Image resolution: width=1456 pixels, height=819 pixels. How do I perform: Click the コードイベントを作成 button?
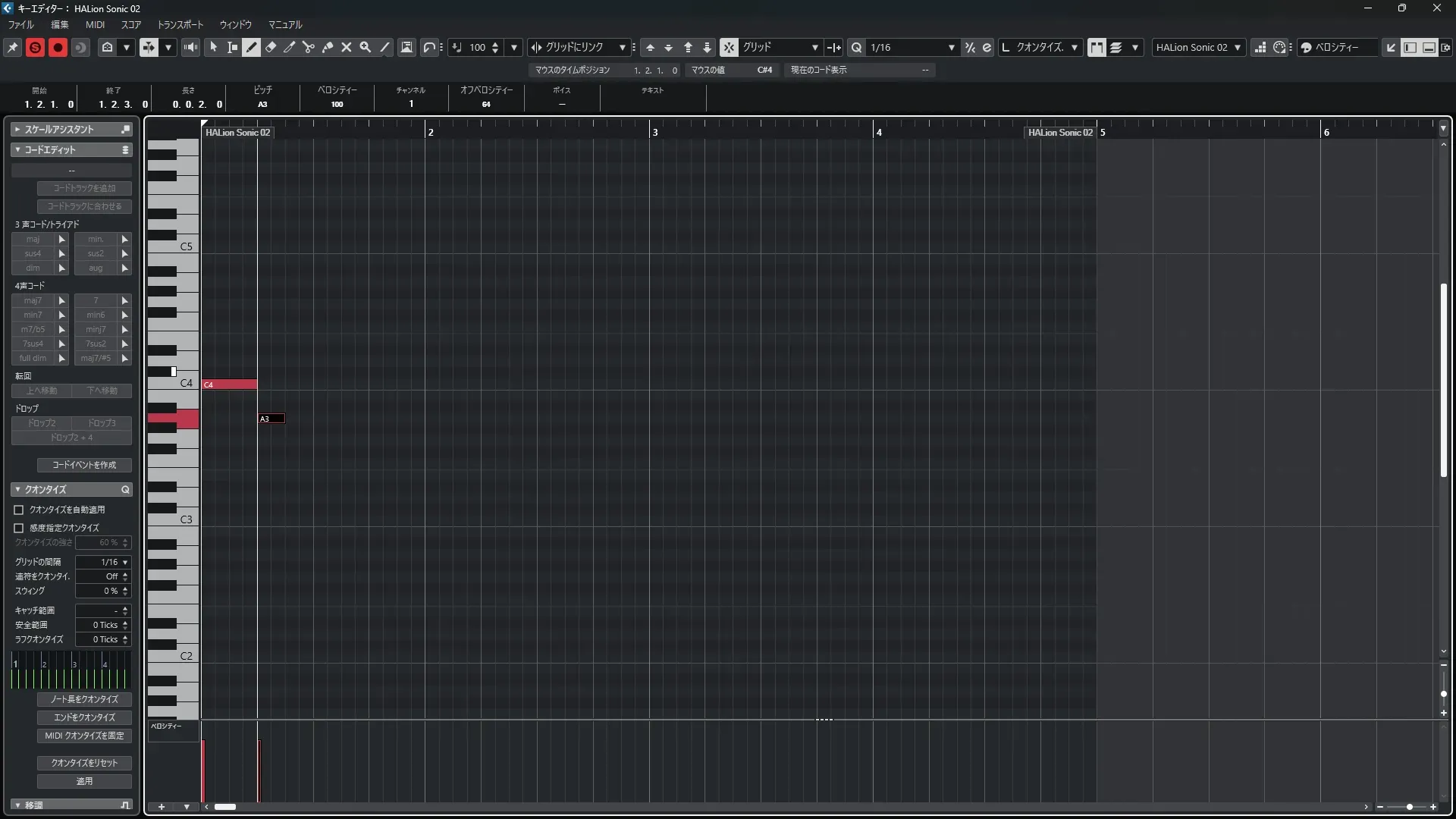[x=84, y=465]
